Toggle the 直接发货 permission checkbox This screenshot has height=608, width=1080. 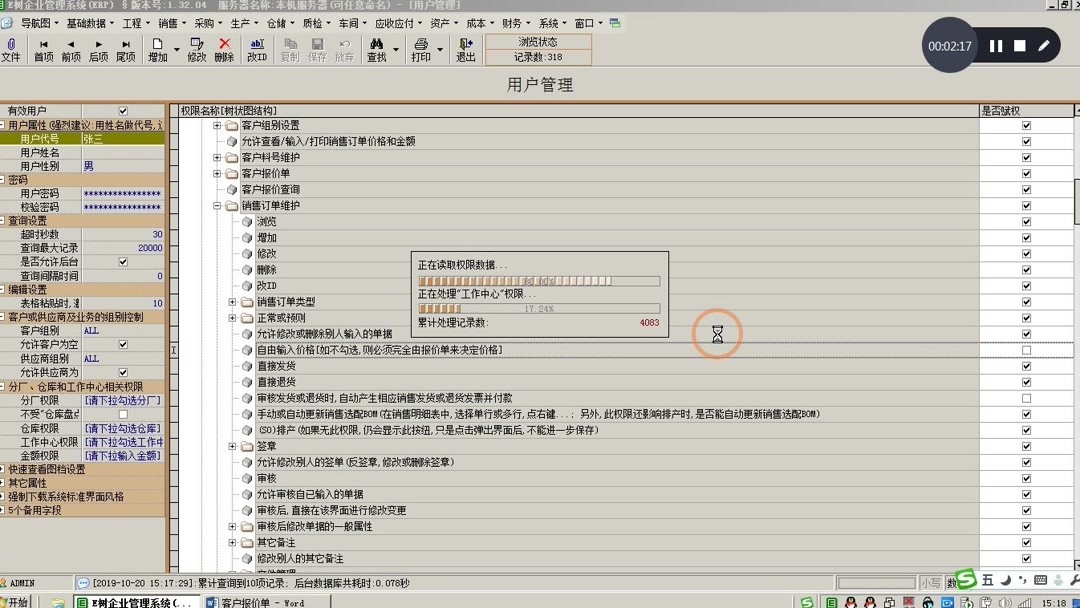tap(1026, 366)
